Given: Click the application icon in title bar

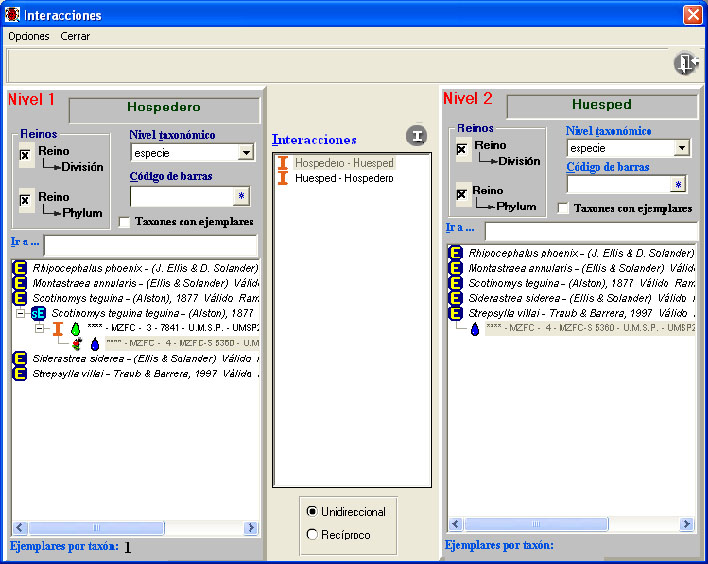Looking at the screenshot, I should coord(12,14).
